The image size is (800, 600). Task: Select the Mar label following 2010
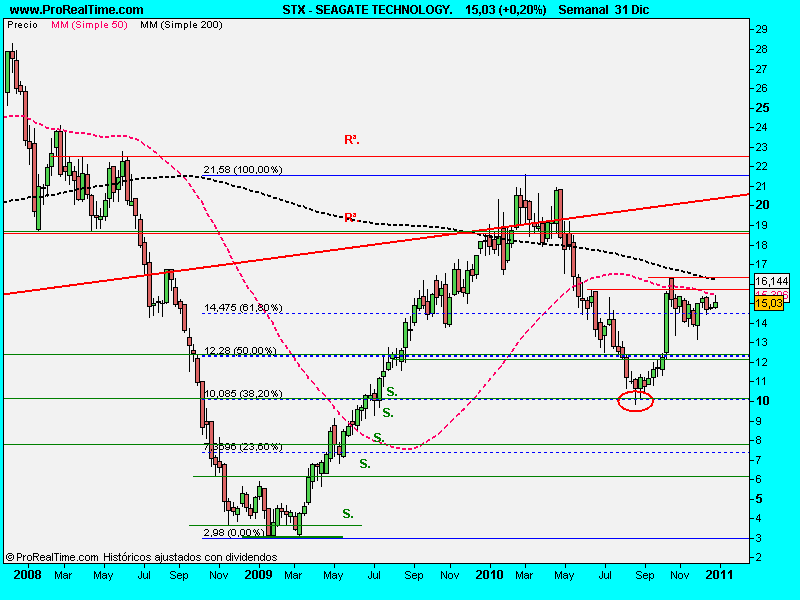pos(524,576)
